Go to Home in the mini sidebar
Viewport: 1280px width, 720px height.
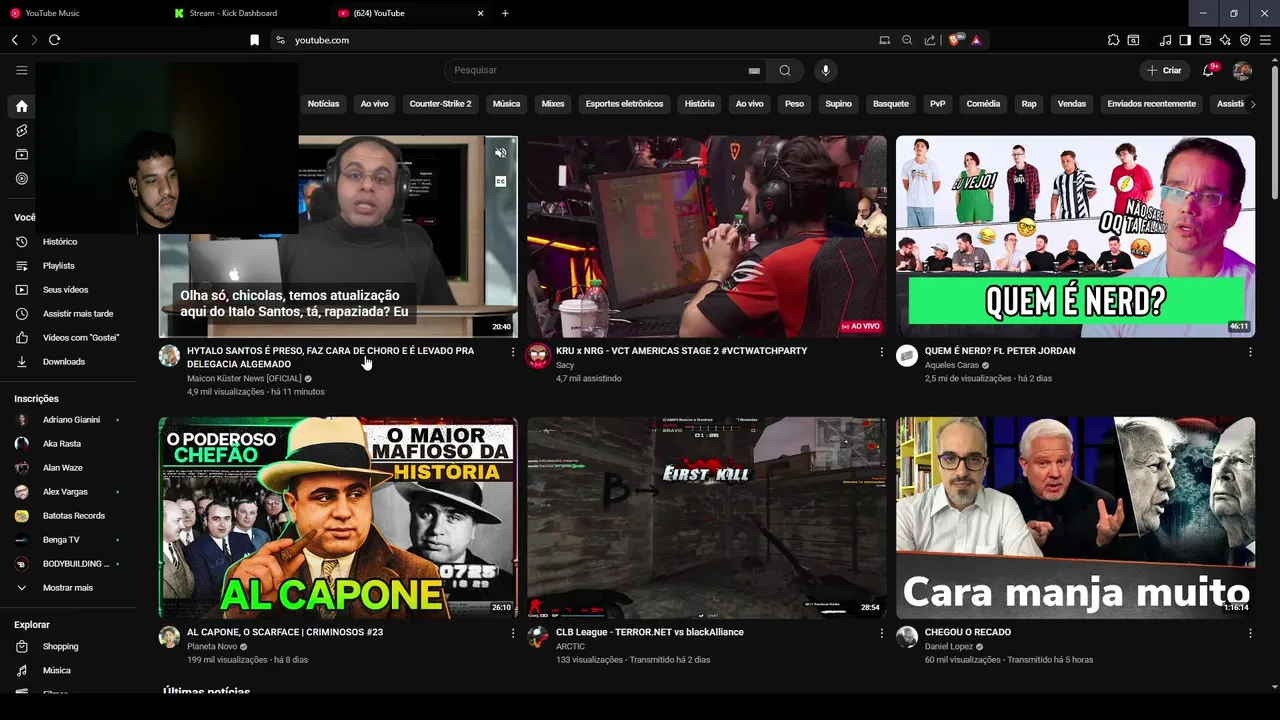click(21, 106)
